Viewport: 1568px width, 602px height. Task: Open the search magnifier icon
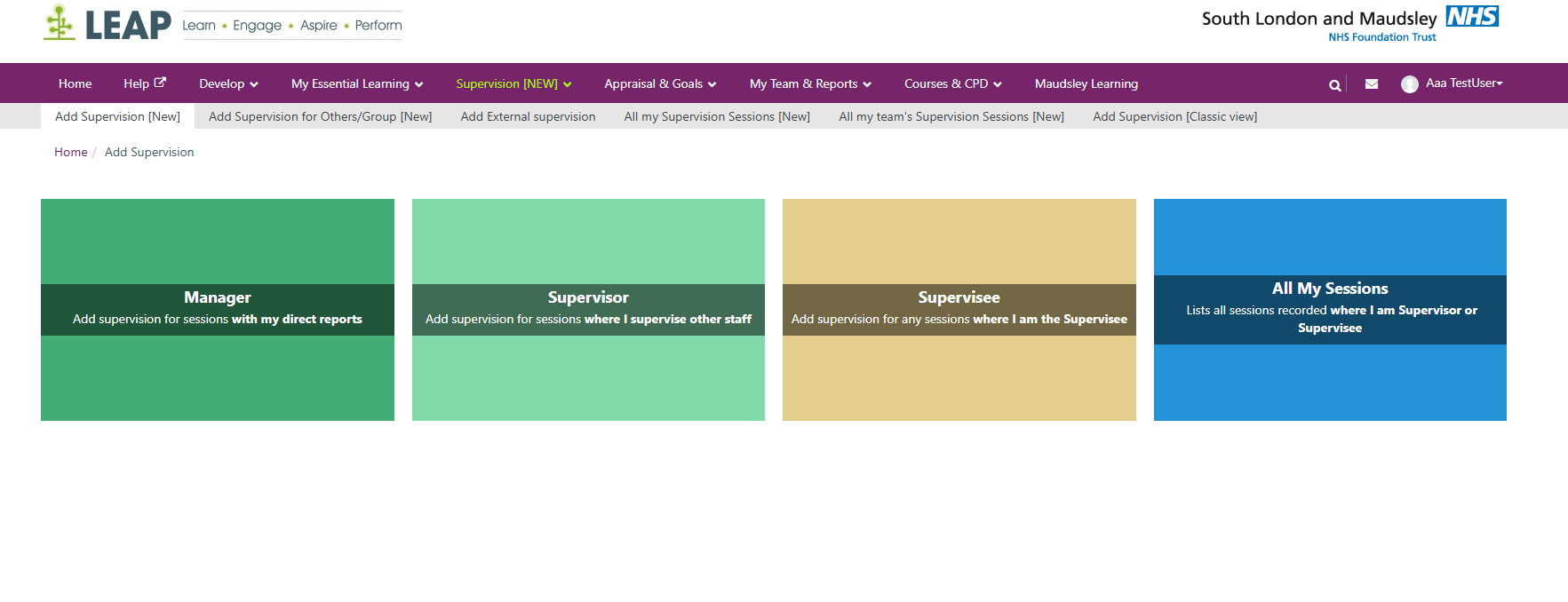click(1334, 85)
